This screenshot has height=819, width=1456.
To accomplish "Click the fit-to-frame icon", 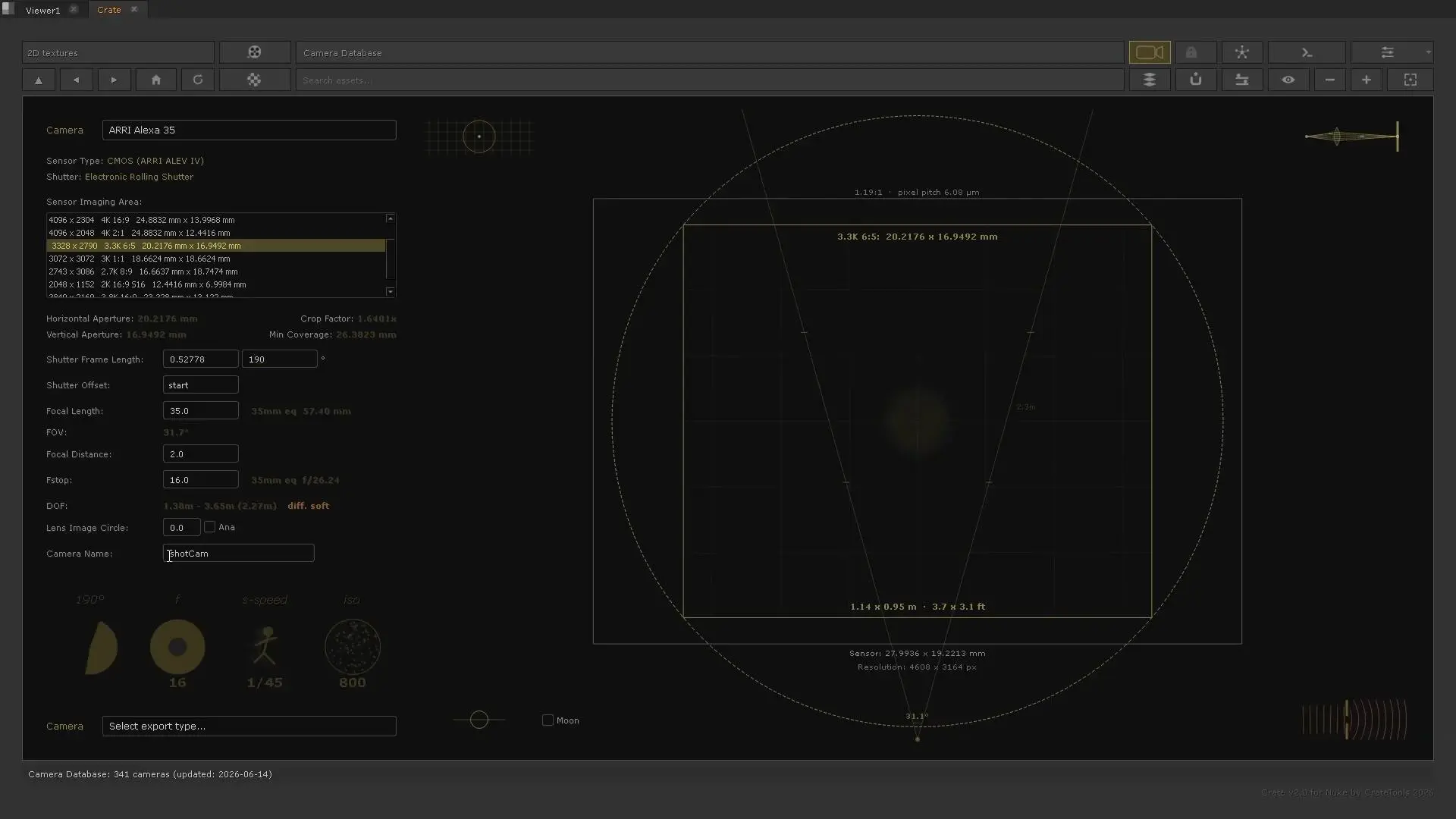I will tap(1410, 80).
